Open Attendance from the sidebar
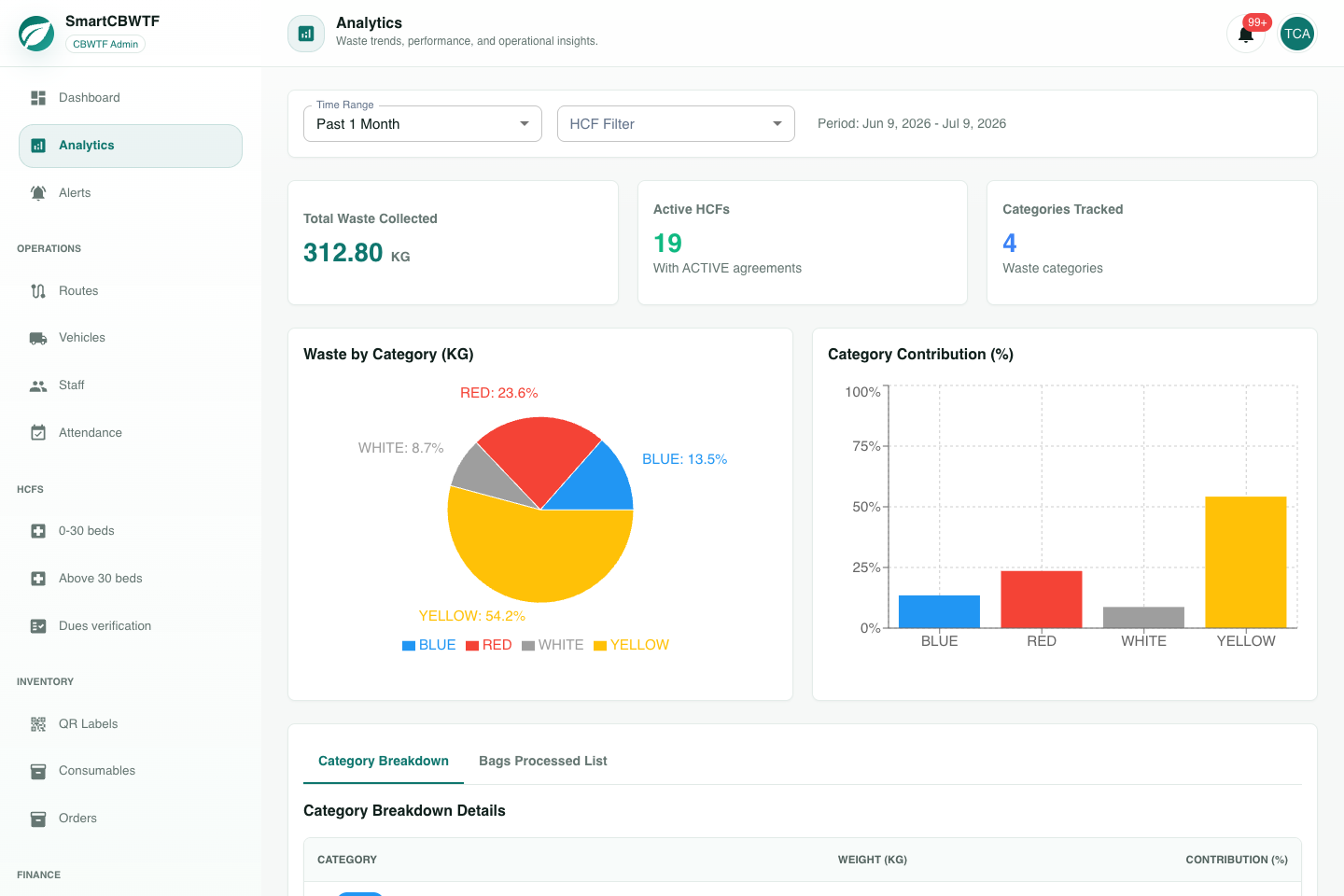Image resolution: width=1344 pixels, height=896 pixels. [x=131, y=433]
